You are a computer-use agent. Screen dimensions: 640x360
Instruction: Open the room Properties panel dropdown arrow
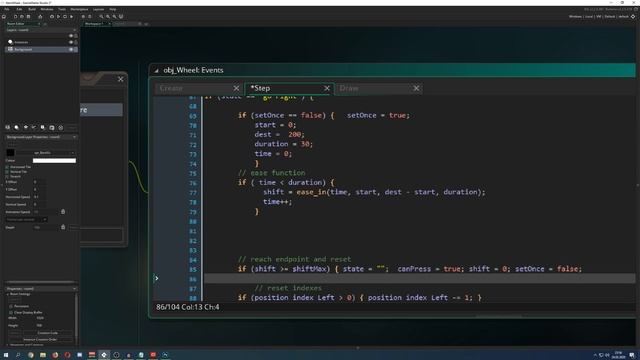tap(74, 289)
